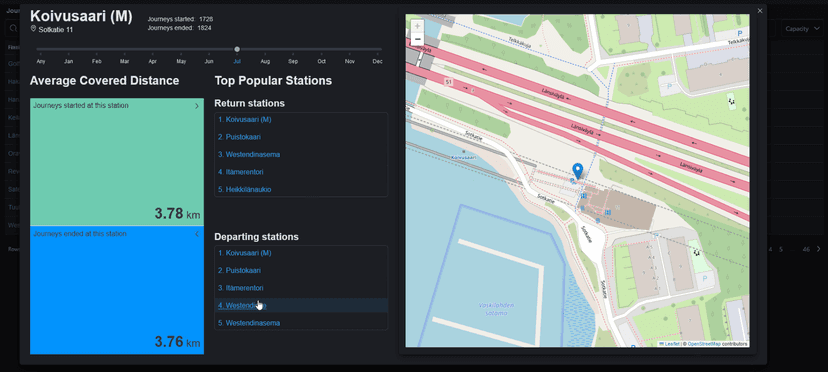Set month slider to Aug
Screen dimensions: 828x372
[265, 61]
